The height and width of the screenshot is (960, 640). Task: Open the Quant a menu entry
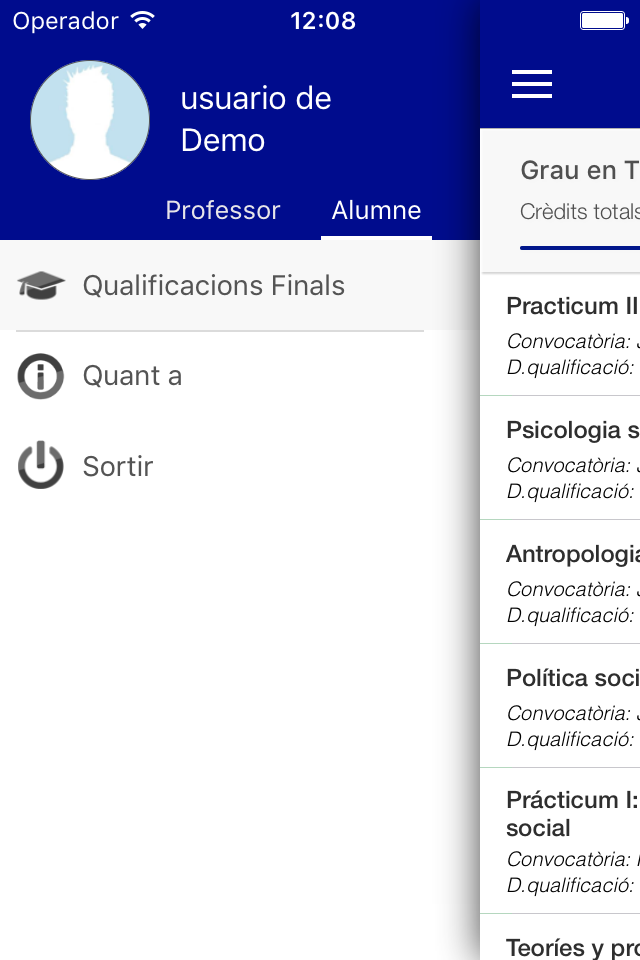click(x=240, y=376)
